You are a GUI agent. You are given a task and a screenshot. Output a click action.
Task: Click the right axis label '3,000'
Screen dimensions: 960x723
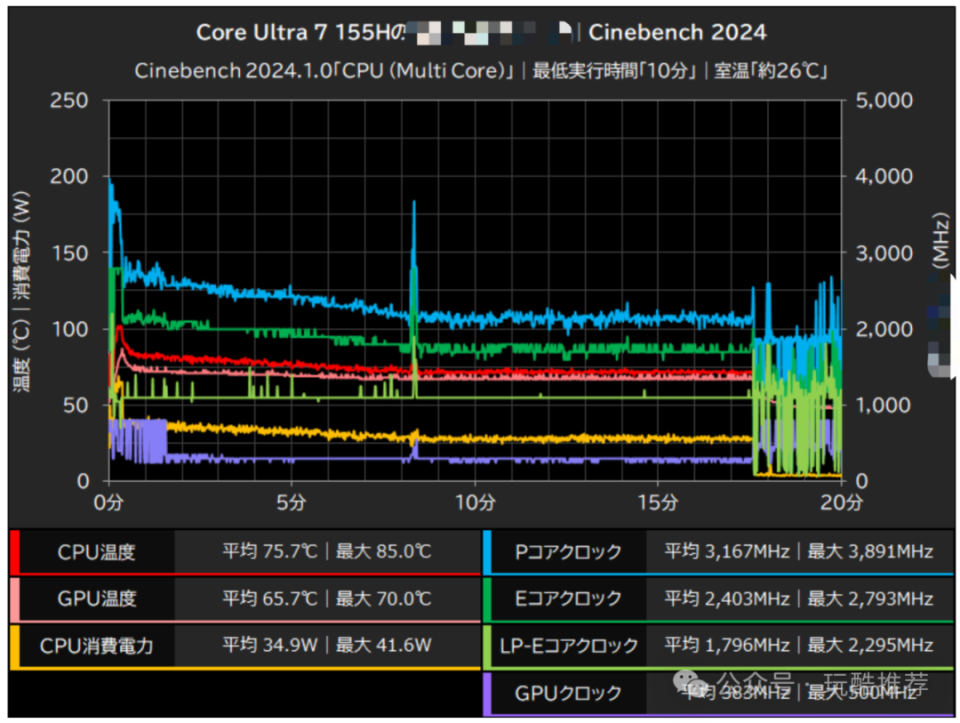point(884,253)
